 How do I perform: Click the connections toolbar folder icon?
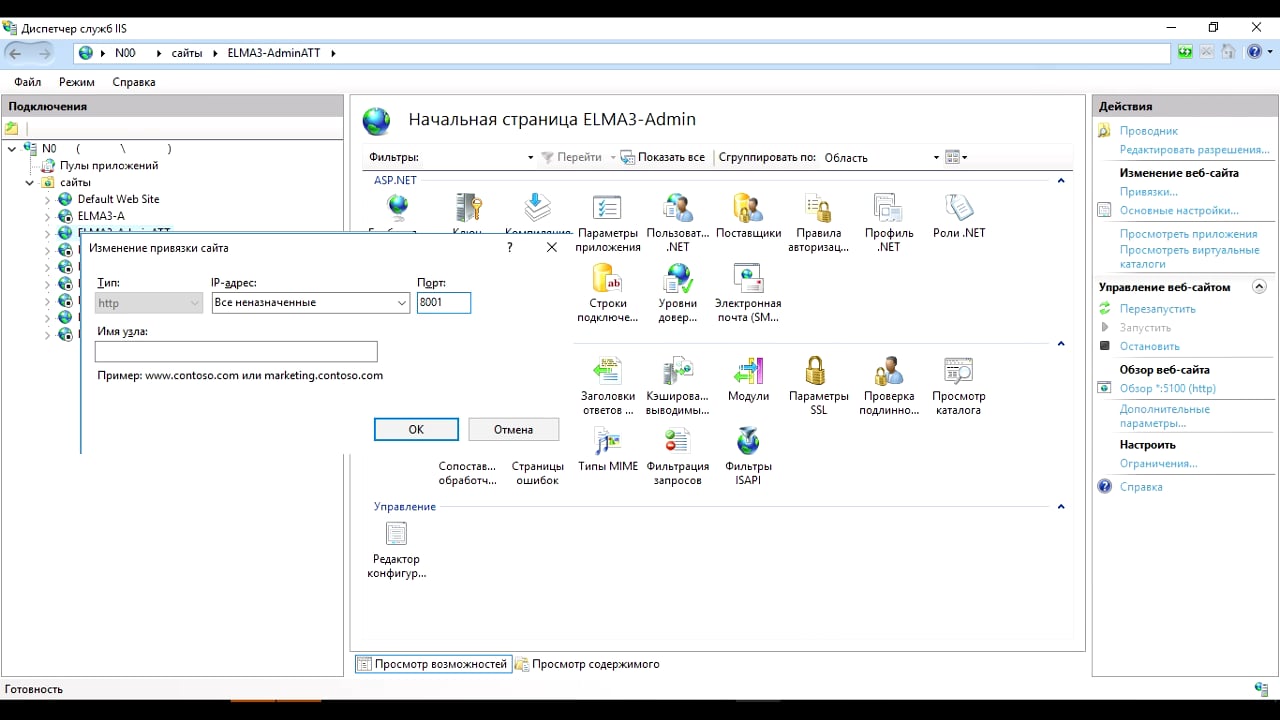click(x=11, y=128)
